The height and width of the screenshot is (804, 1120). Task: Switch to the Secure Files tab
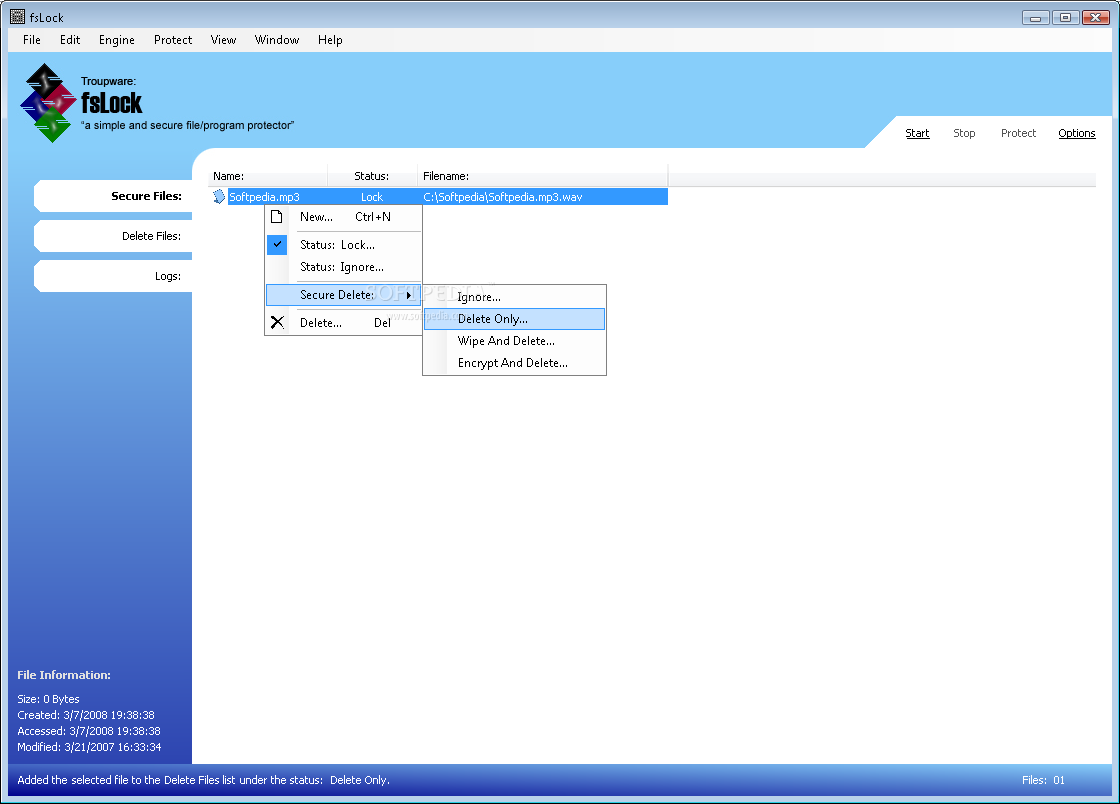pyautogui.click(x=113, y=196)
